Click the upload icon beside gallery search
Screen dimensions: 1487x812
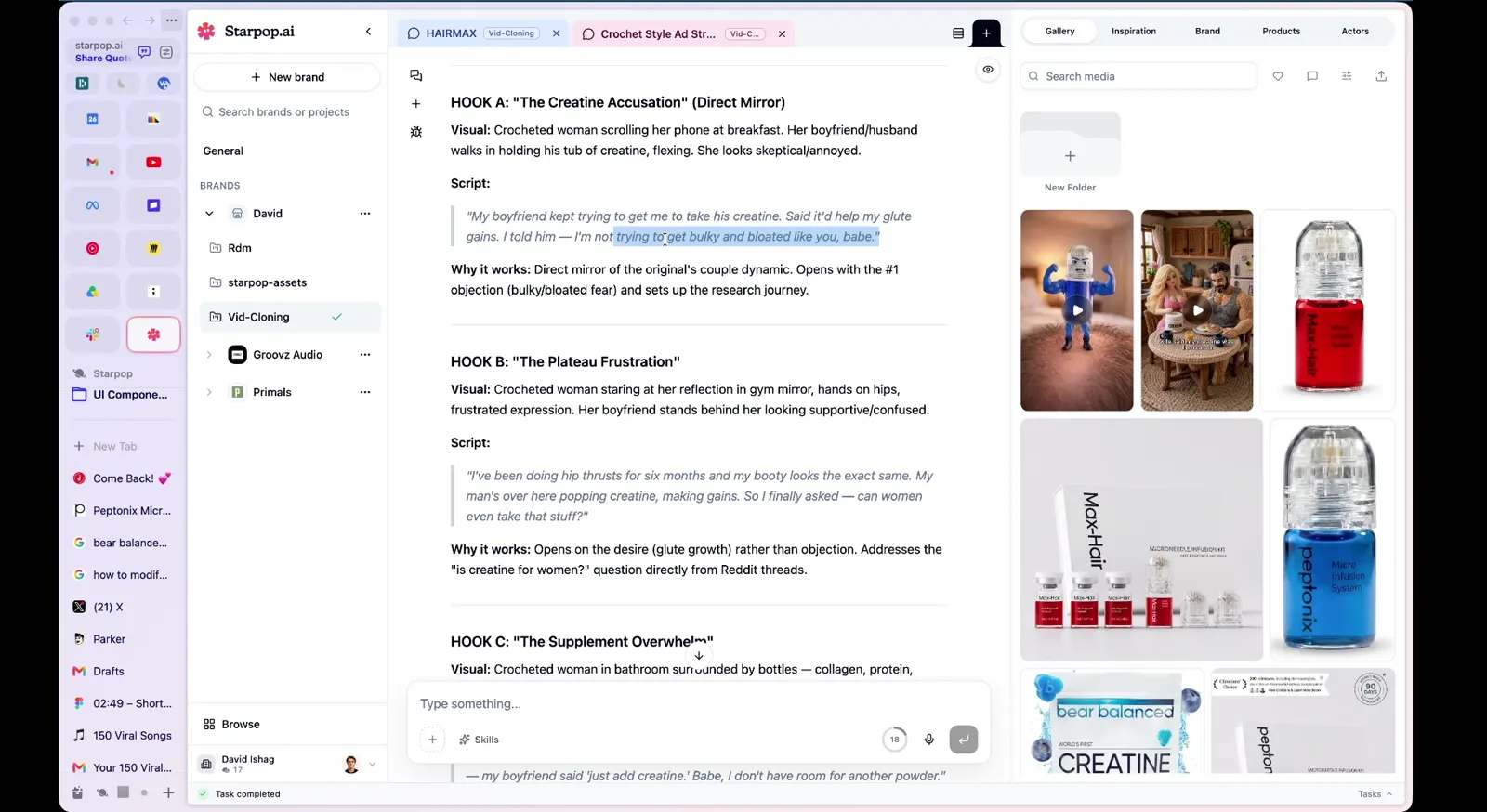point(1381,76)
